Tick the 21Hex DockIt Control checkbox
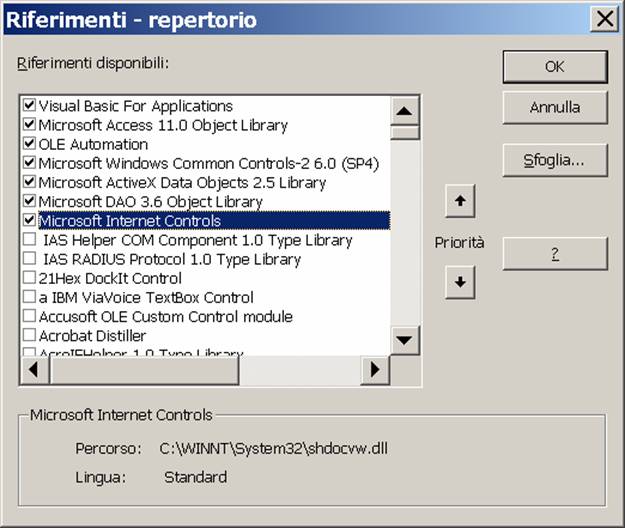Viewport: 625px width, 528px height. (x=29, y=278)
